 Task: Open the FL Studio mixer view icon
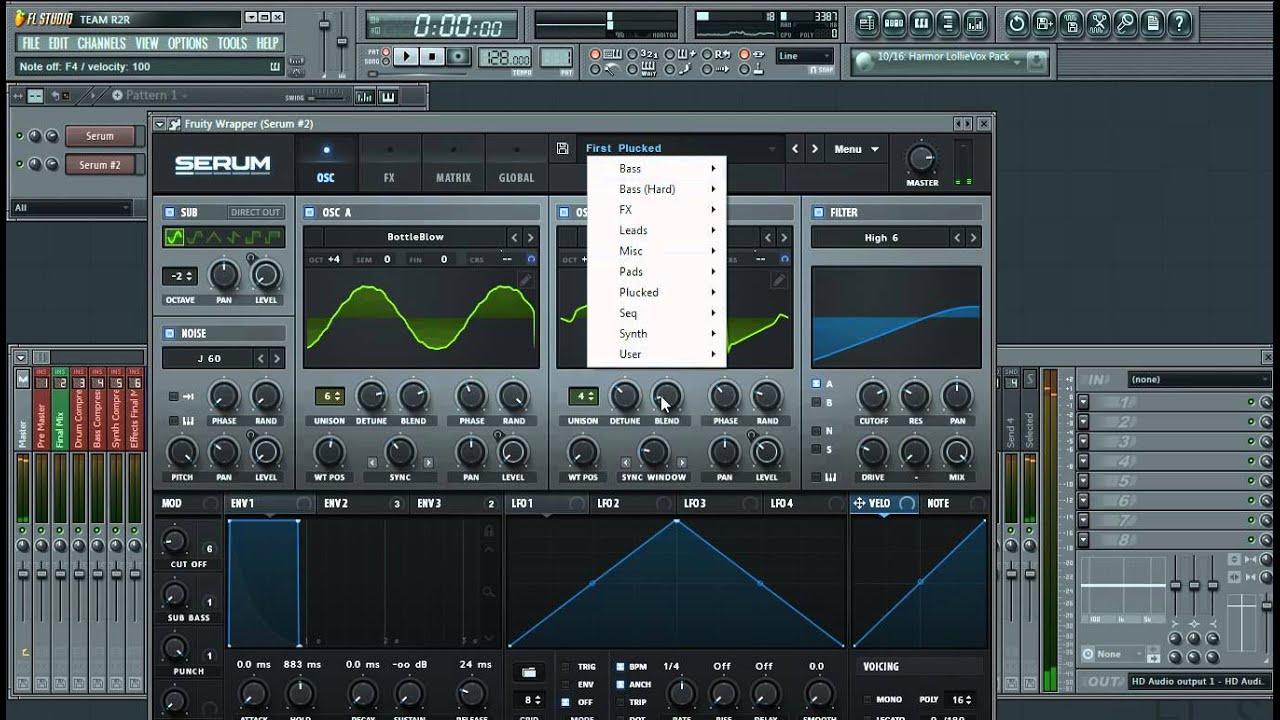coord(976,22)
